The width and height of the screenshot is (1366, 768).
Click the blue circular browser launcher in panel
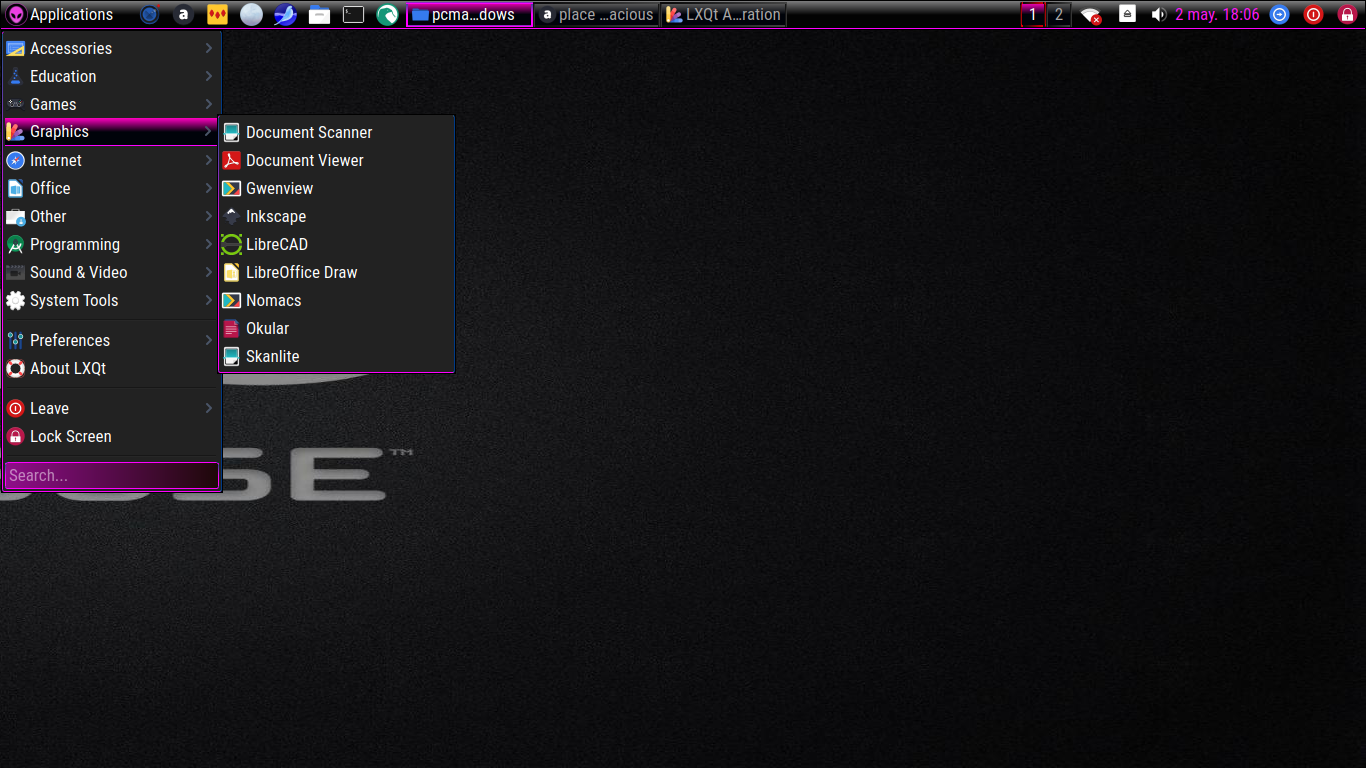point(149,15)
